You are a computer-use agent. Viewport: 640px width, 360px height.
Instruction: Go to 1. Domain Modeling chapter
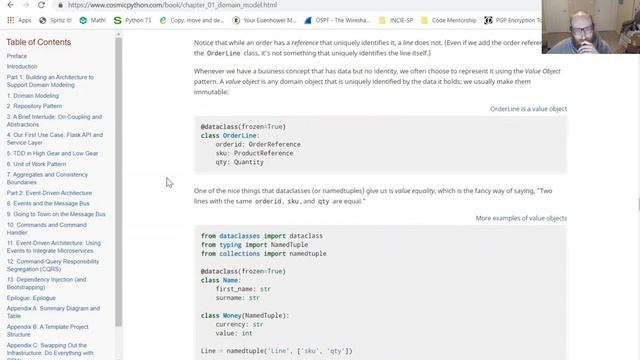pyautogui.click(x=33, y=96)
